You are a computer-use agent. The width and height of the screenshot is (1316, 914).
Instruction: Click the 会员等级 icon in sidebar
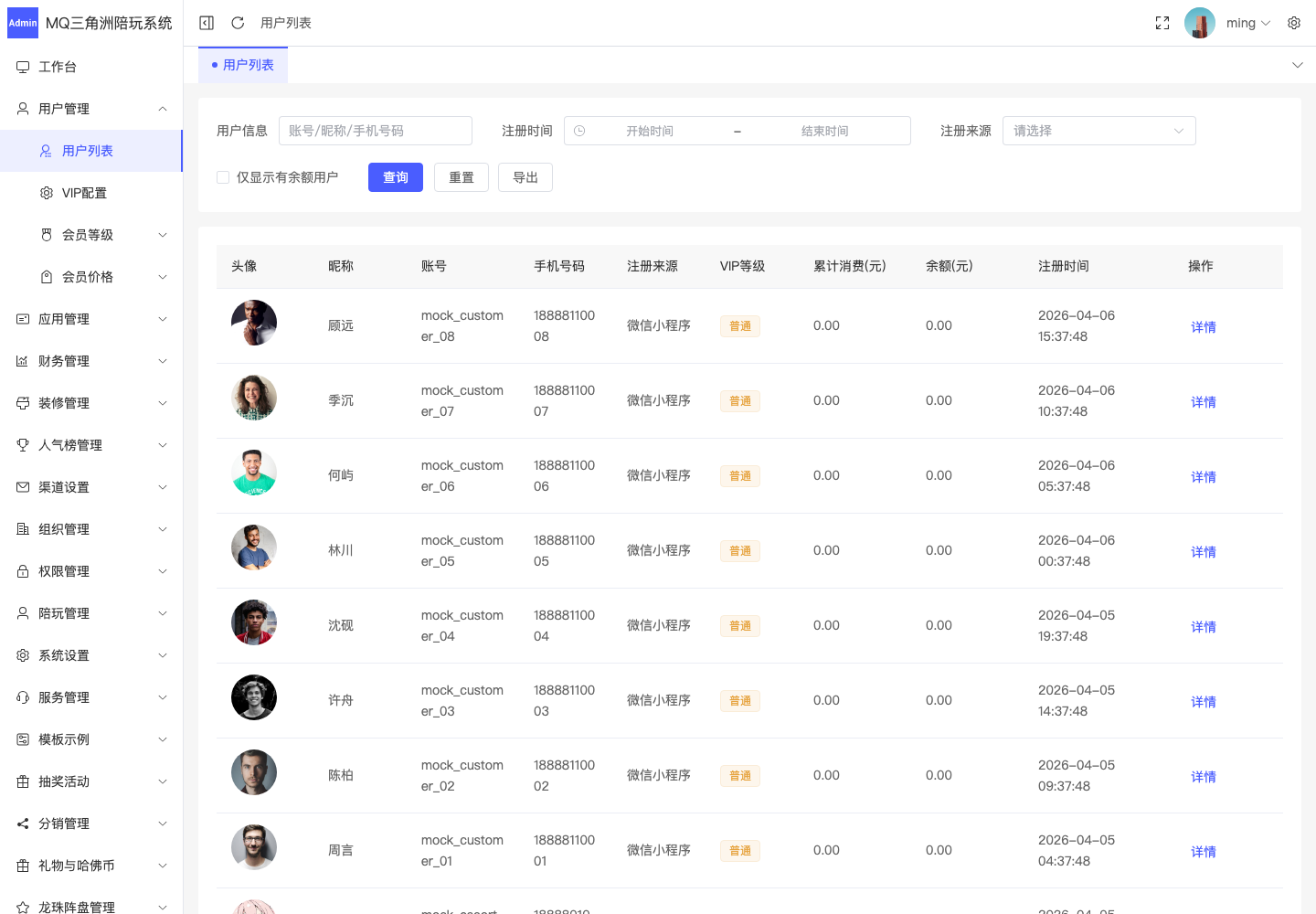[47, 235]
